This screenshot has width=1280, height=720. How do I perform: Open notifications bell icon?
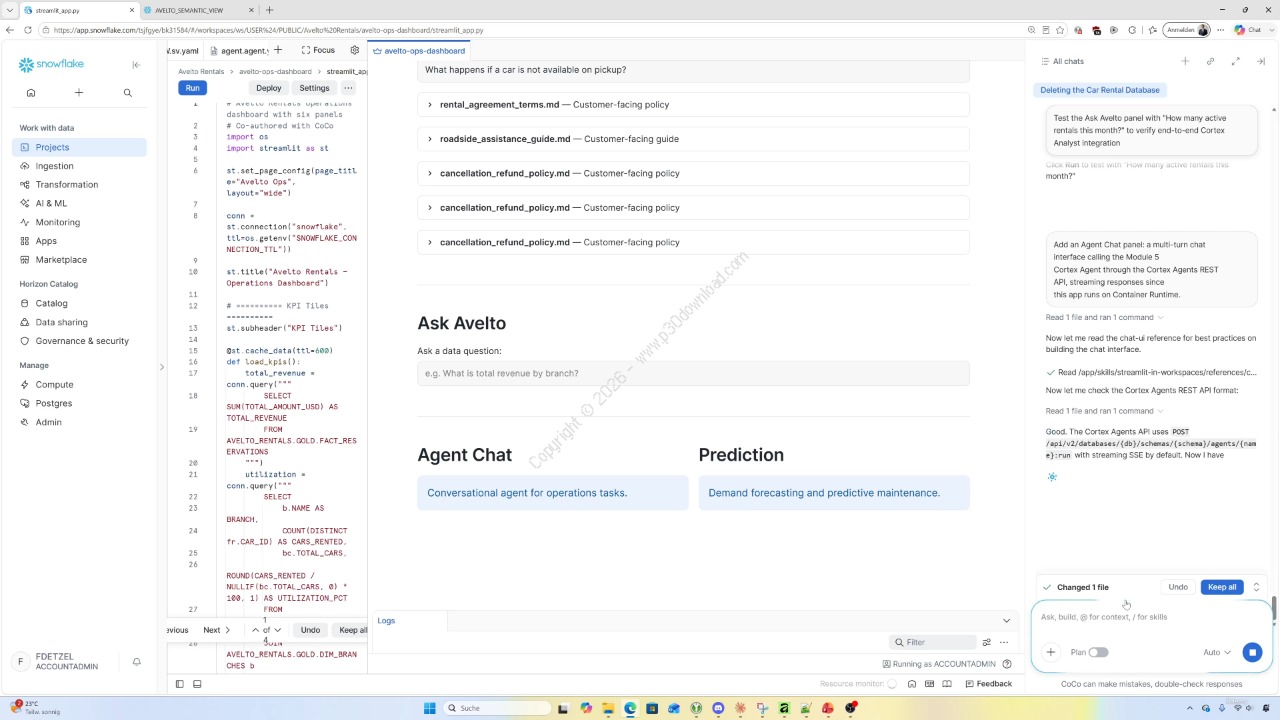click(137, 662)
